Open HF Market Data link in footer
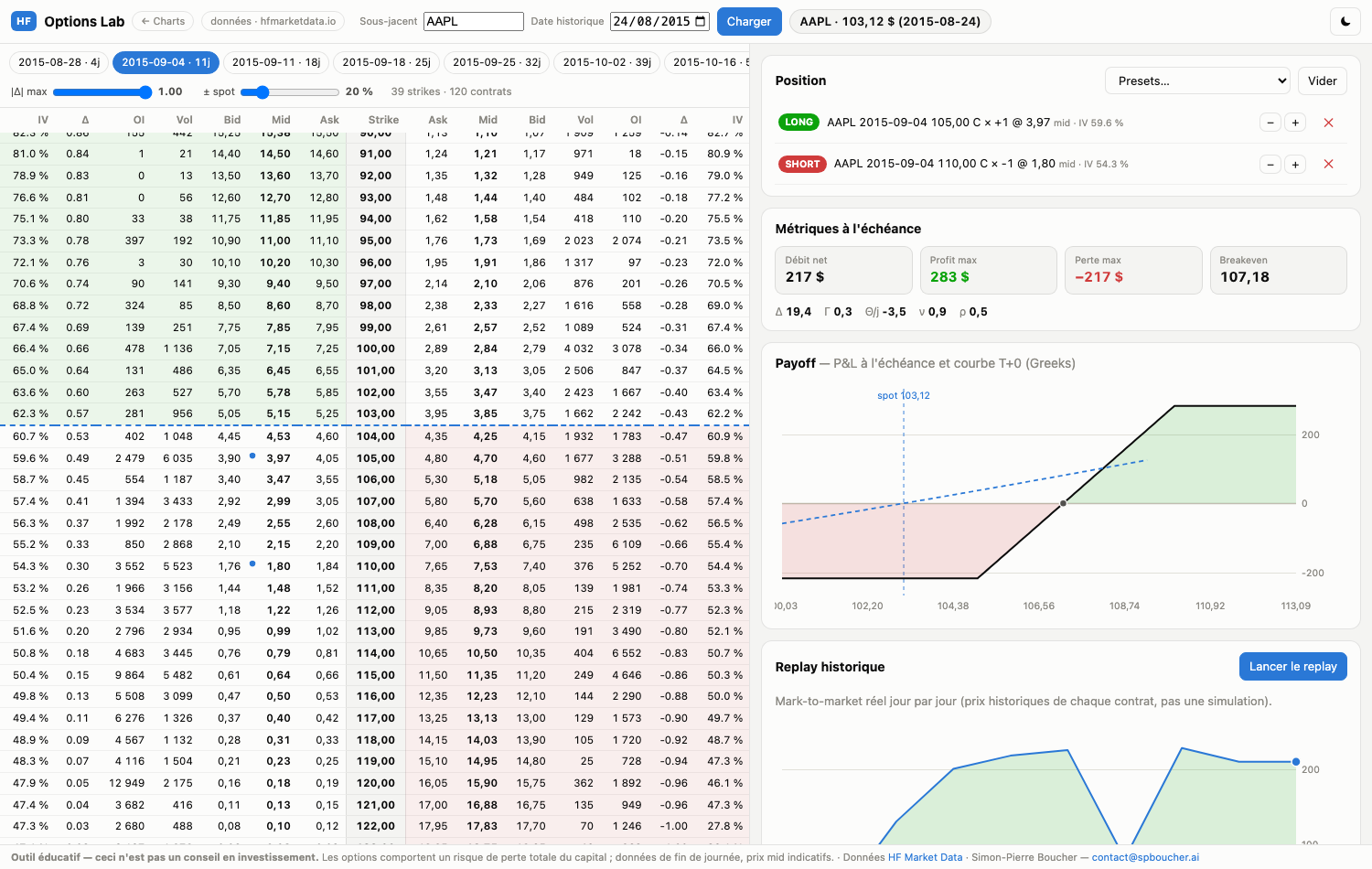Screen dimensions: 1372x869 point(925,857)
